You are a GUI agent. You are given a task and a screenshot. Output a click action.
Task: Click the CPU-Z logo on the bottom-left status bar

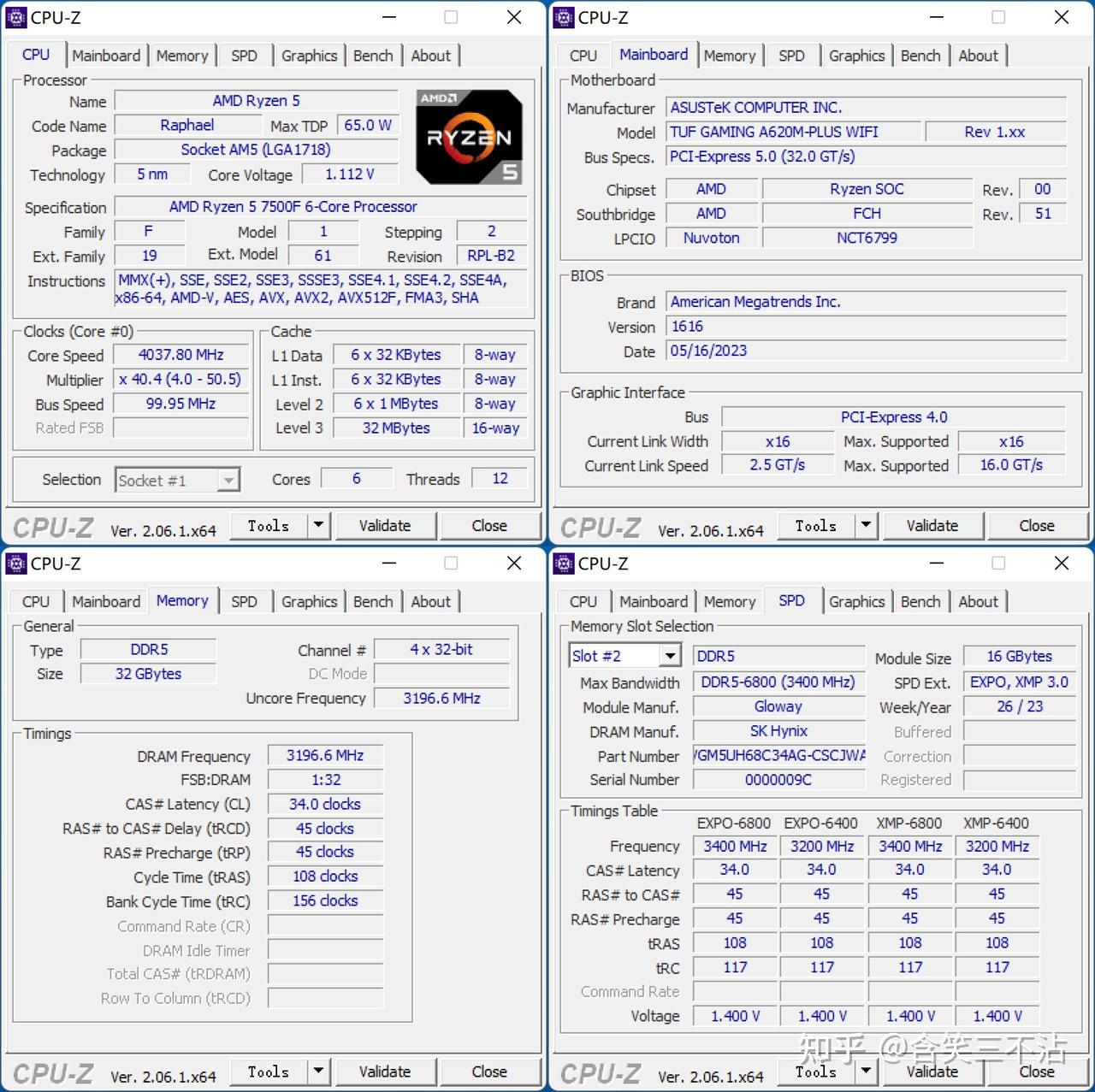[51, 527]
